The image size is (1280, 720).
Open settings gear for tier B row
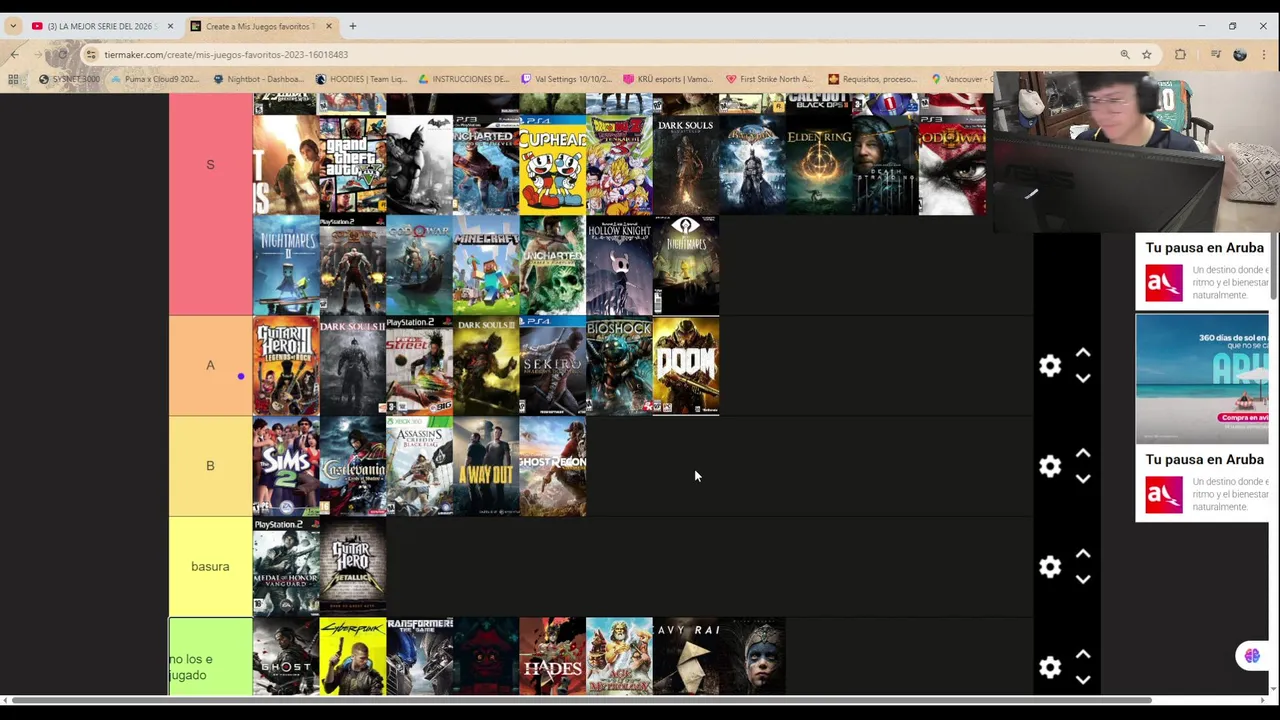(x=1049, y=466)
